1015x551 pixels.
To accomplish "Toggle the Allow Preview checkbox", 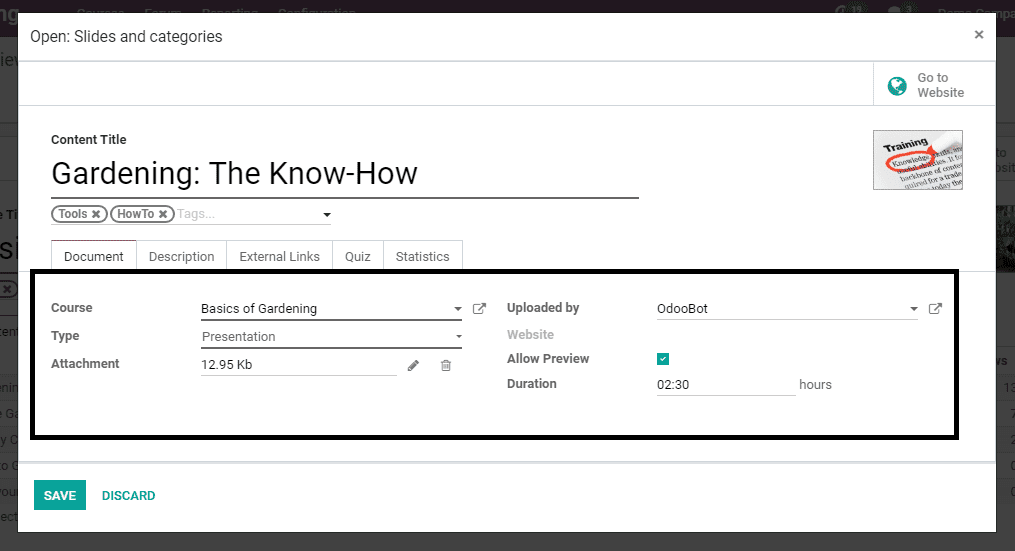I will click(663, 359).
